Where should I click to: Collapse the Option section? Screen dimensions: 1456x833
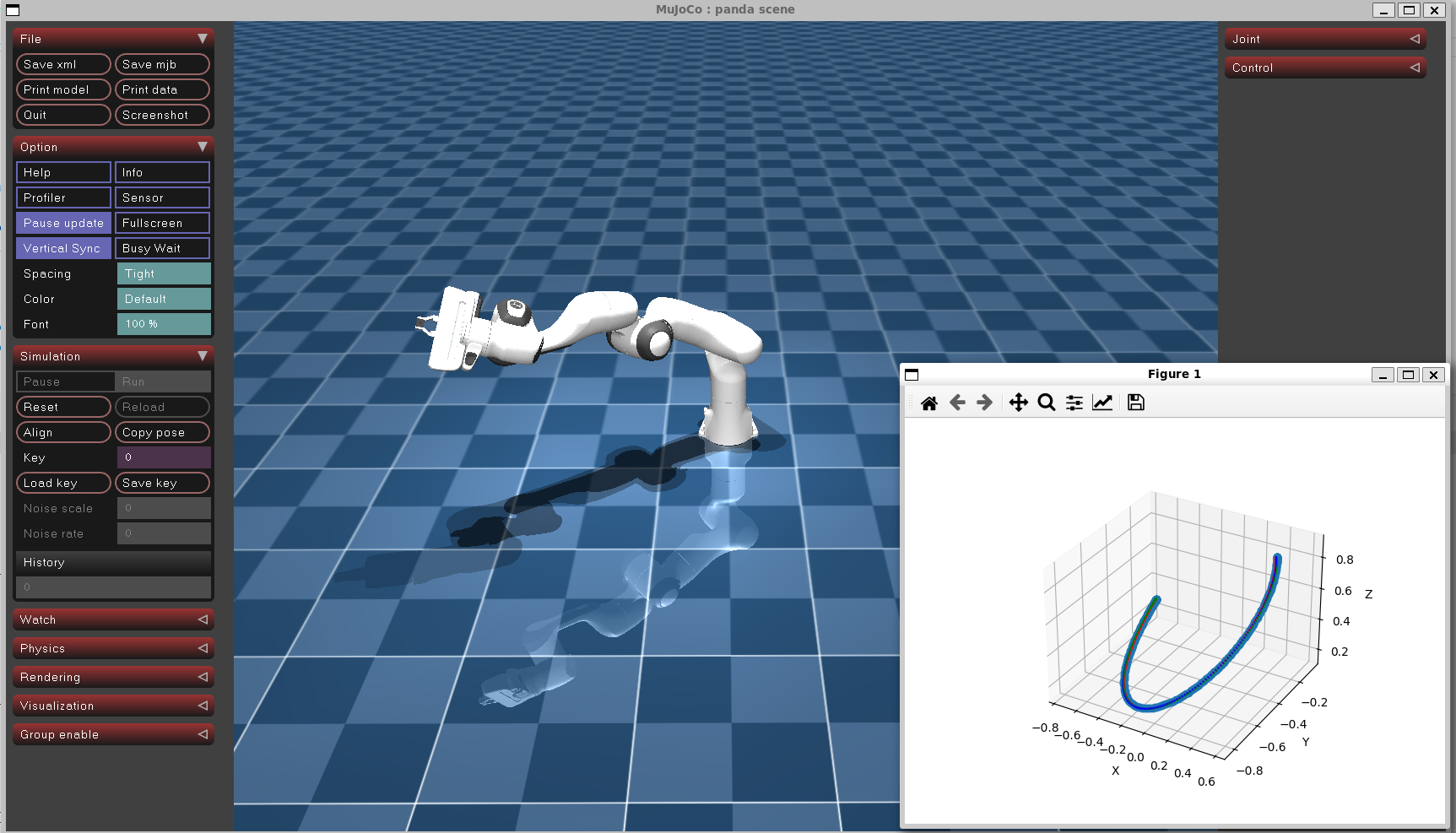click(113, 147)
